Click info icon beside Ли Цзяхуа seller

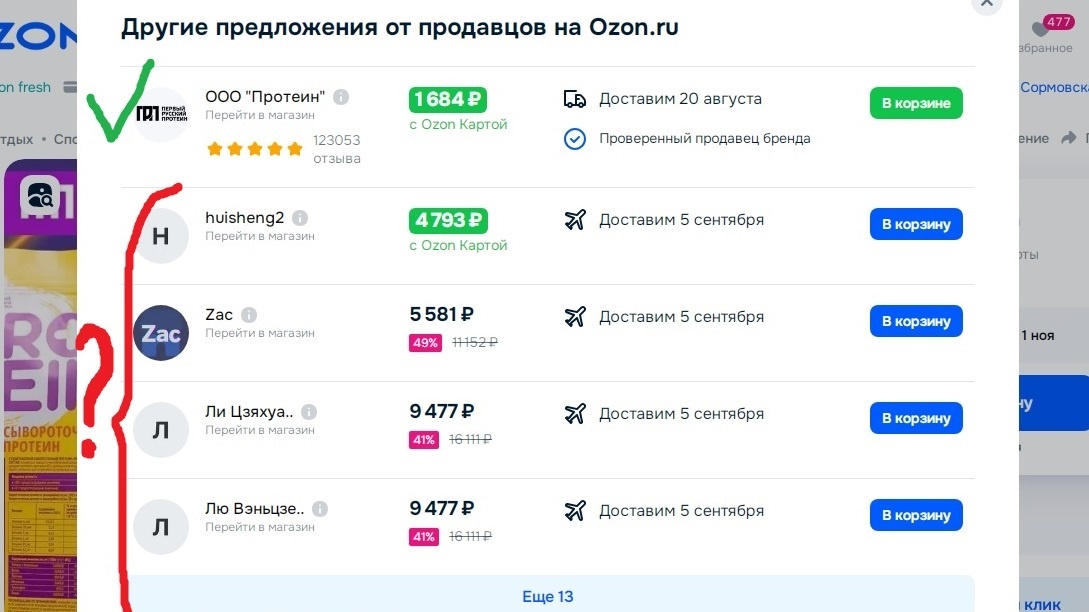pyautogui.click(x=309, y=412)
